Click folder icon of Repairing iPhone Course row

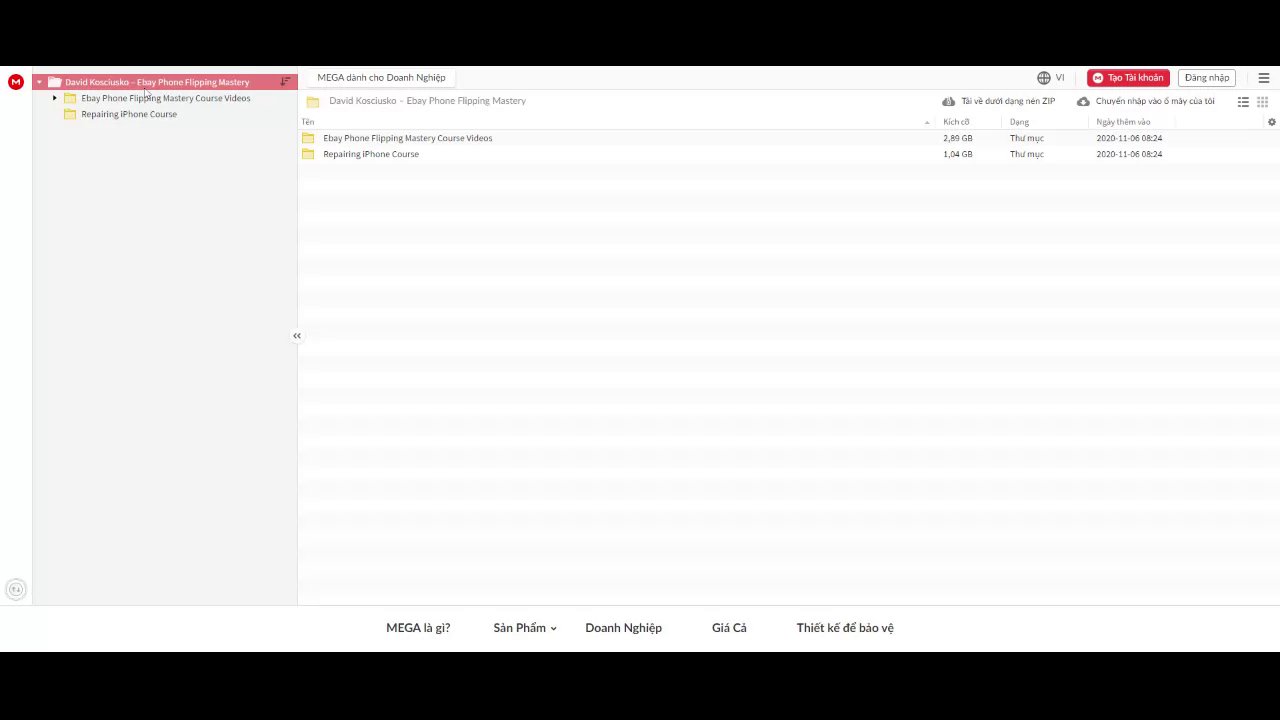click(x=308, y=154)
